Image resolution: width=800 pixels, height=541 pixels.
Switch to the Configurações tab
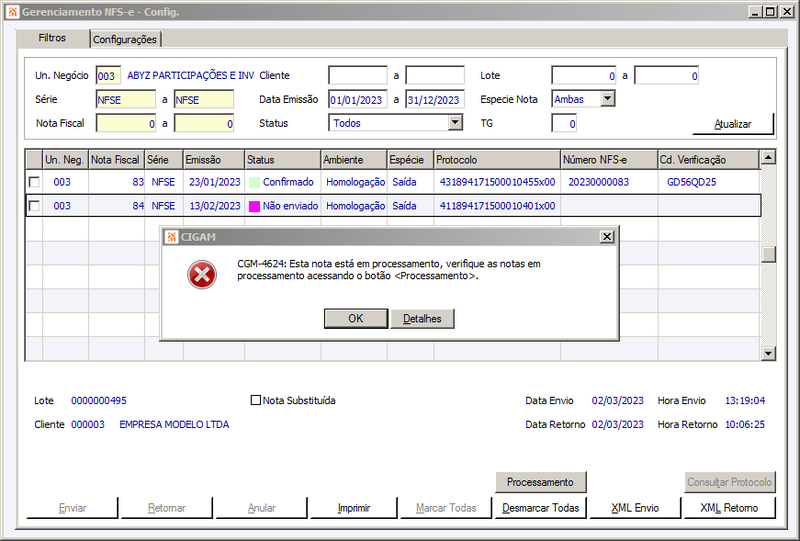[x=125, y=39]
